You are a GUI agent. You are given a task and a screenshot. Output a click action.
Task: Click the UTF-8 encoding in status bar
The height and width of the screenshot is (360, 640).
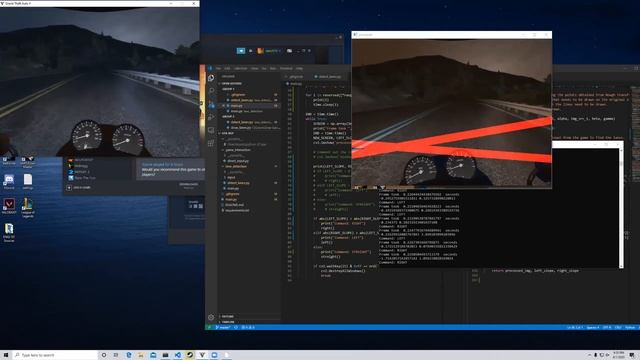point(607,327)
